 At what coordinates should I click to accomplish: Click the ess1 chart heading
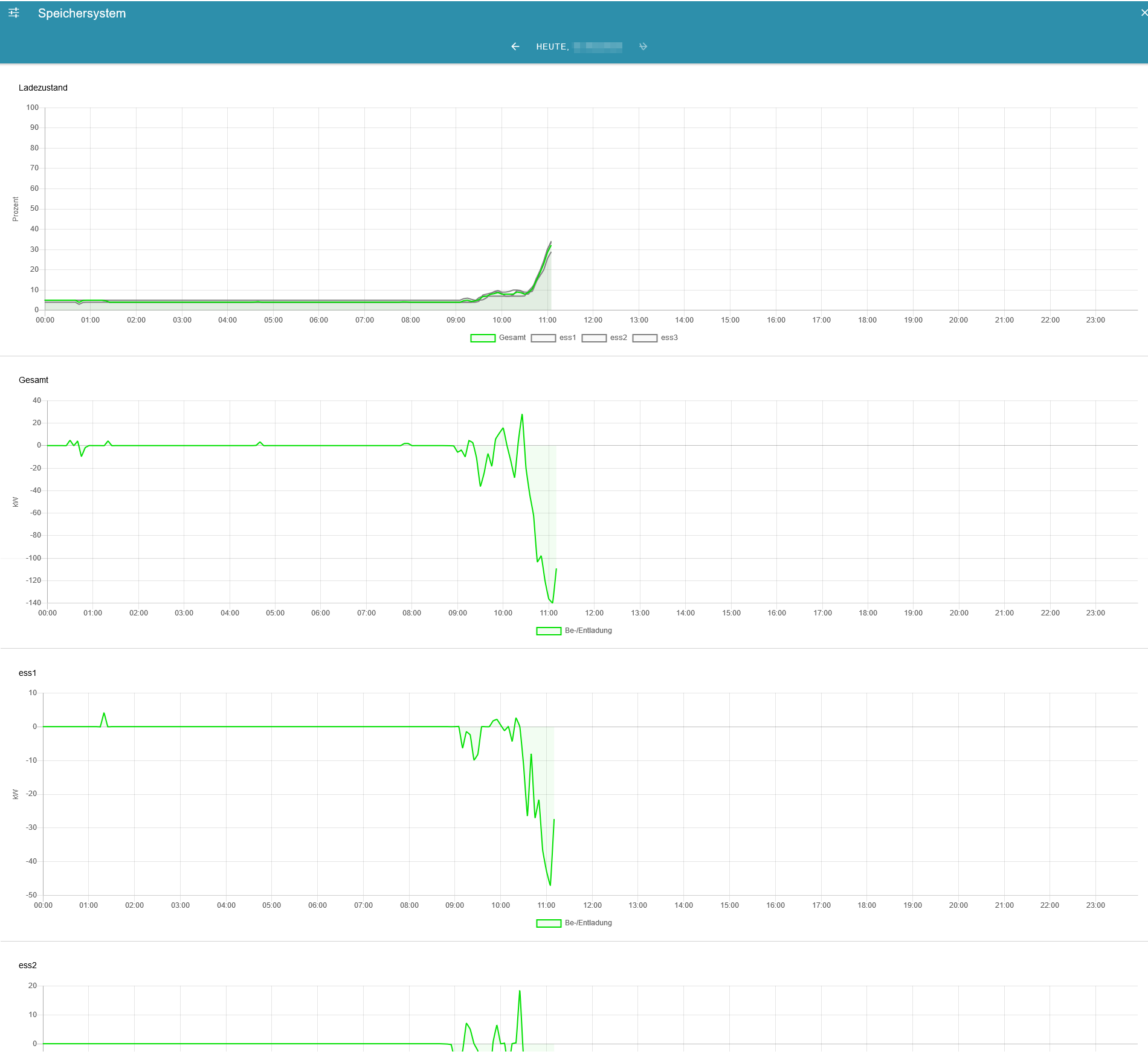(27, 673)
